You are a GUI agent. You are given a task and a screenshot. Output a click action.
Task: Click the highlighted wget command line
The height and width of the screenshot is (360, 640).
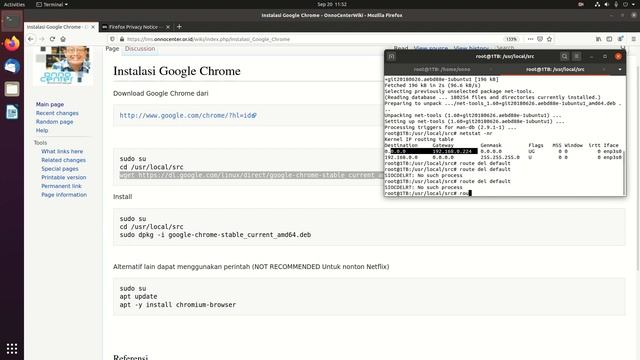pyautogui.click(x=251, y=175)
